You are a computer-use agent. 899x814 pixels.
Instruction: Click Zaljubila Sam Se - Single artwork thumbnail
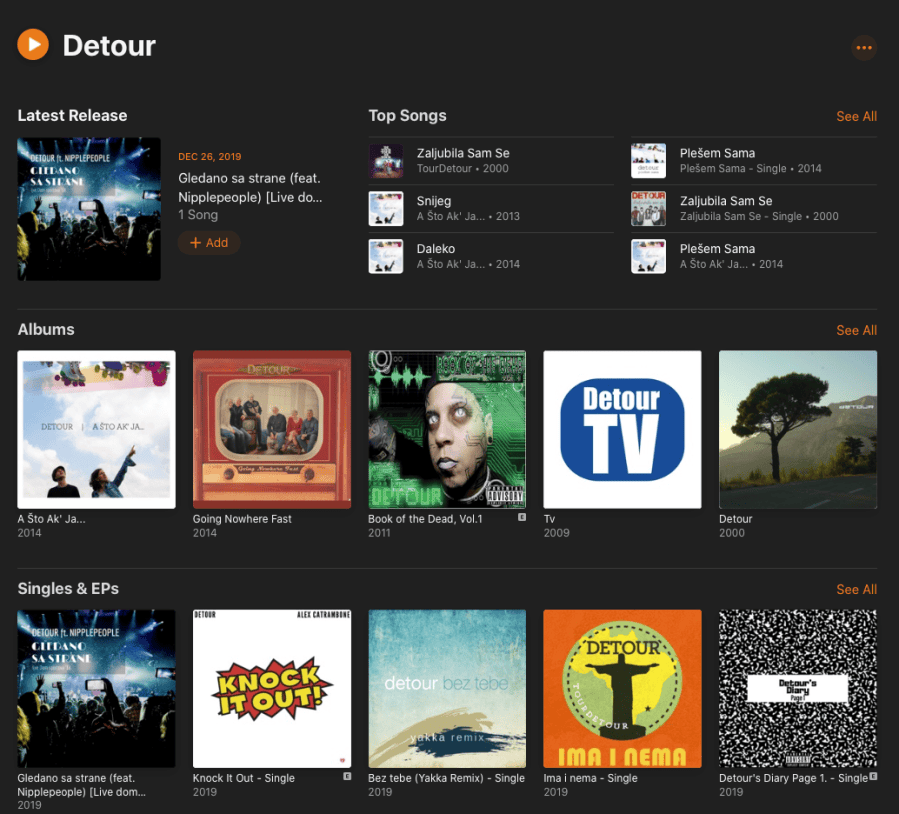coord(648,209)
